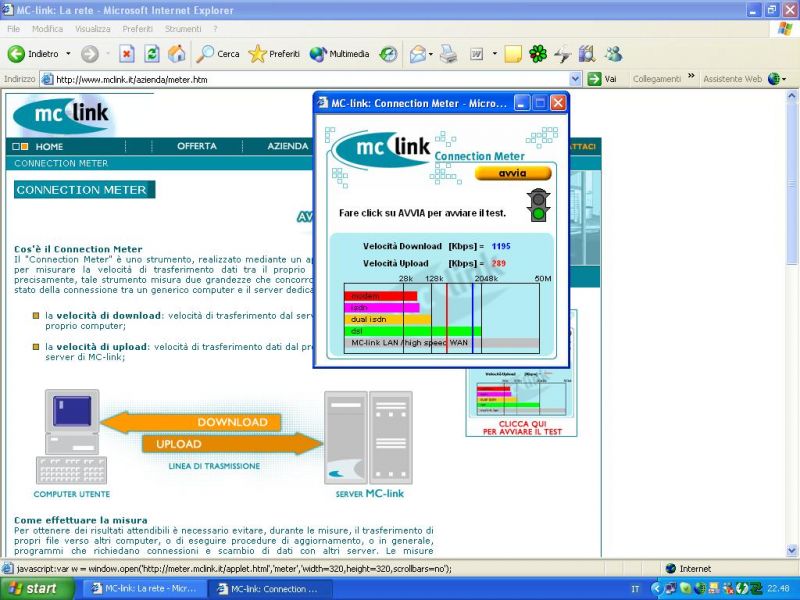Go to the Home page house icon
Image resolution: width=800 pixels, height=600 pixels.
177,54
